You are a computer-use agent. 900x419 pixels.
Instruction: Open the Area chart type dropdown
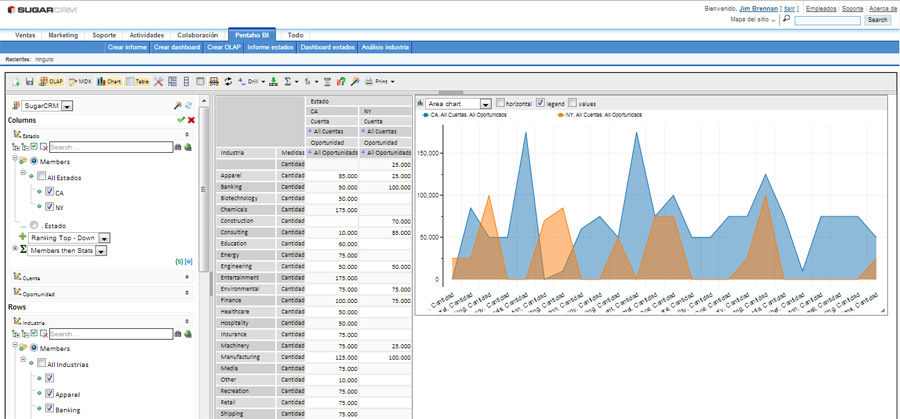click(485, 104)
